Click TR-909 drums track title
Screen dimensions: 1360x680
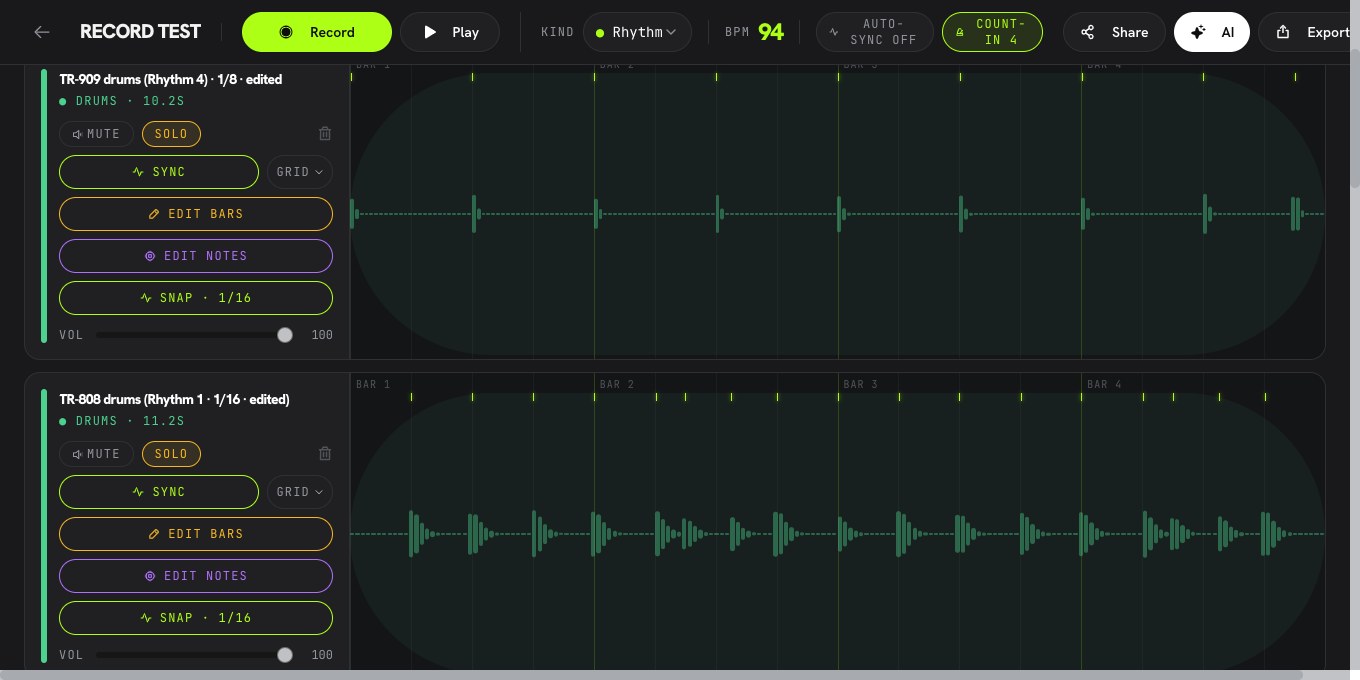[x=171, y=80]
